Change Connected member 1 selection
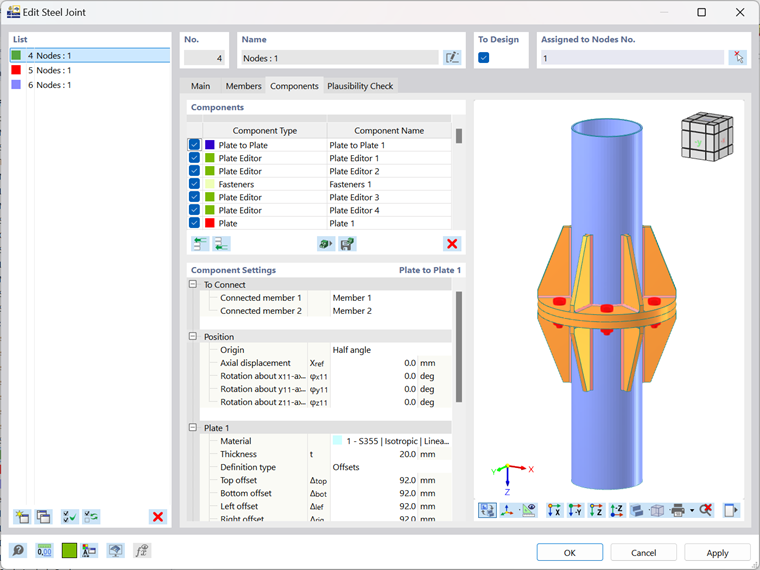760x570 pixels. click(x=391, y=298)
